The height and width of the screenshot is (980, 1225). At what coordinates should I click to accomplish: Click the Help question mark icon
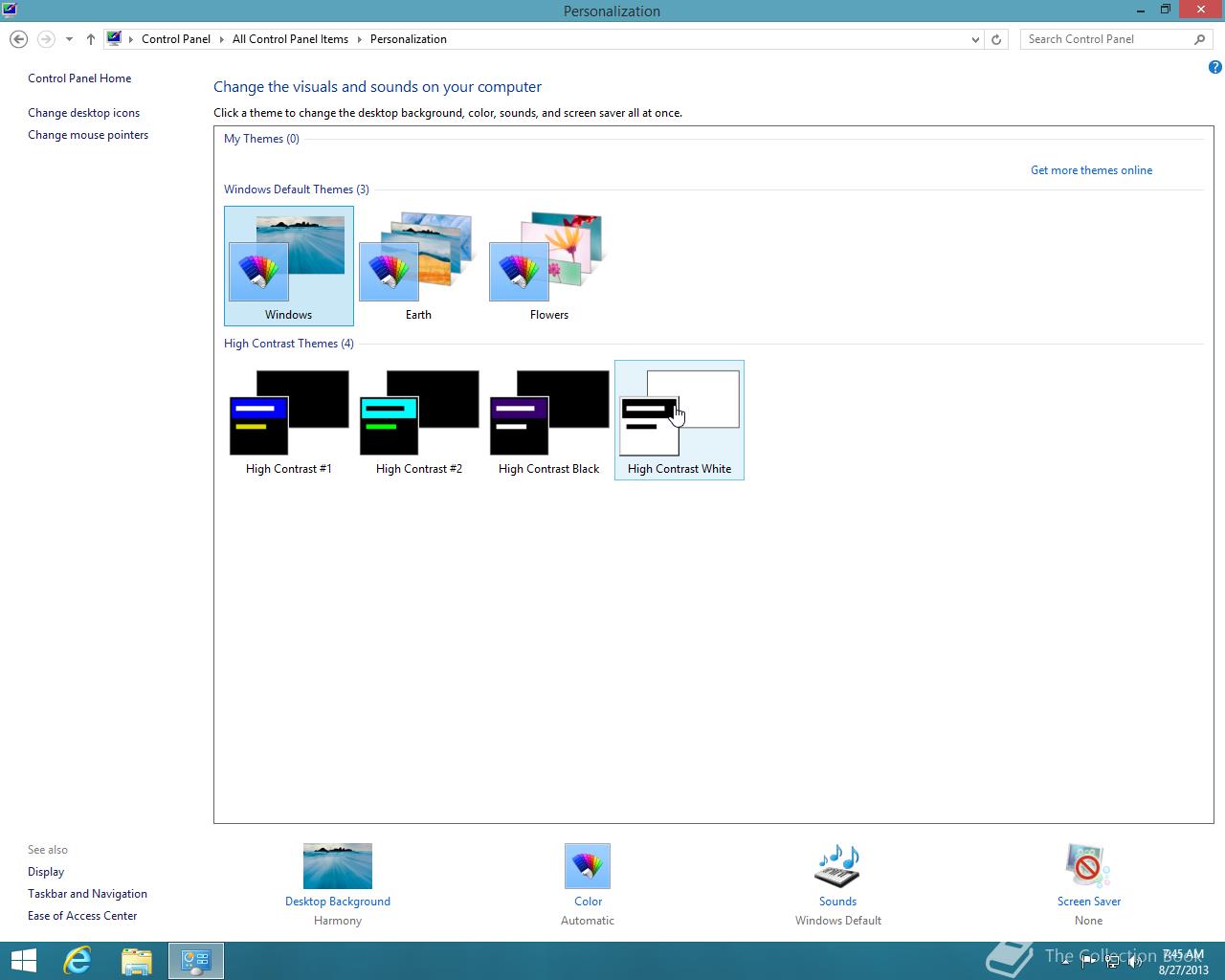1214,67
